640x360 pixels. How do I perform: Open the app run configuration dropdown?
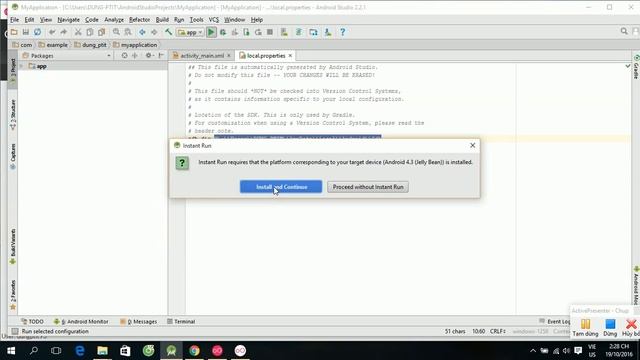click(x=190, y=32)
